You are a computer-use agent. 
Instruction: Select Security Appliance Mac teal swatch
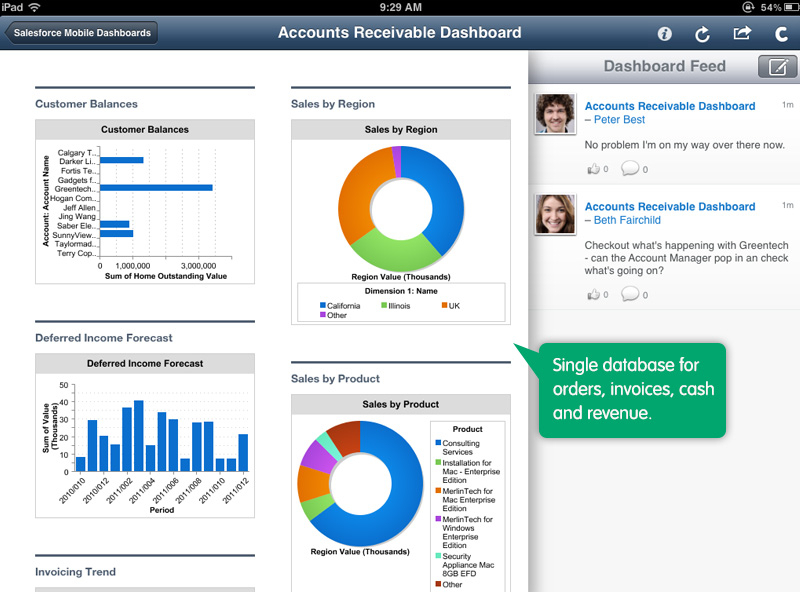pyautogui.click(x=438, y=556)
